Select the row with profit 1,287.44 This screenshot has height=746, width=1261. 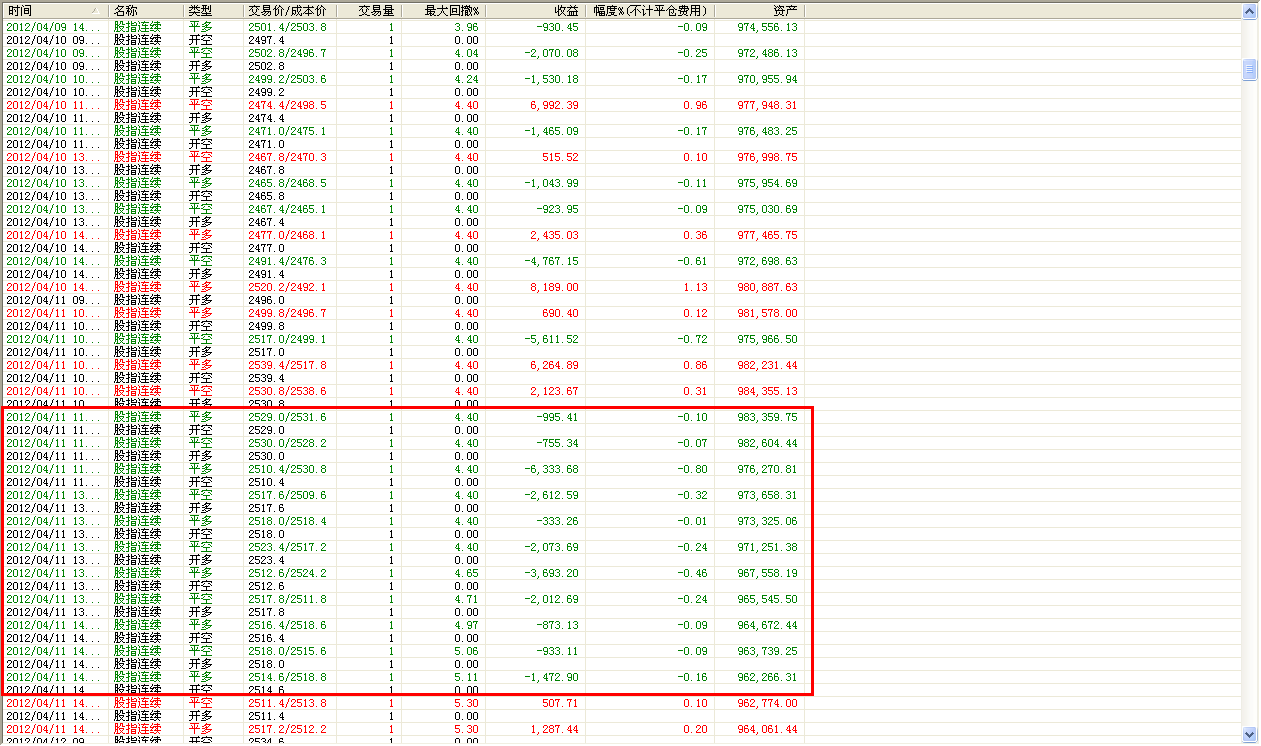[x=400, y=729]
